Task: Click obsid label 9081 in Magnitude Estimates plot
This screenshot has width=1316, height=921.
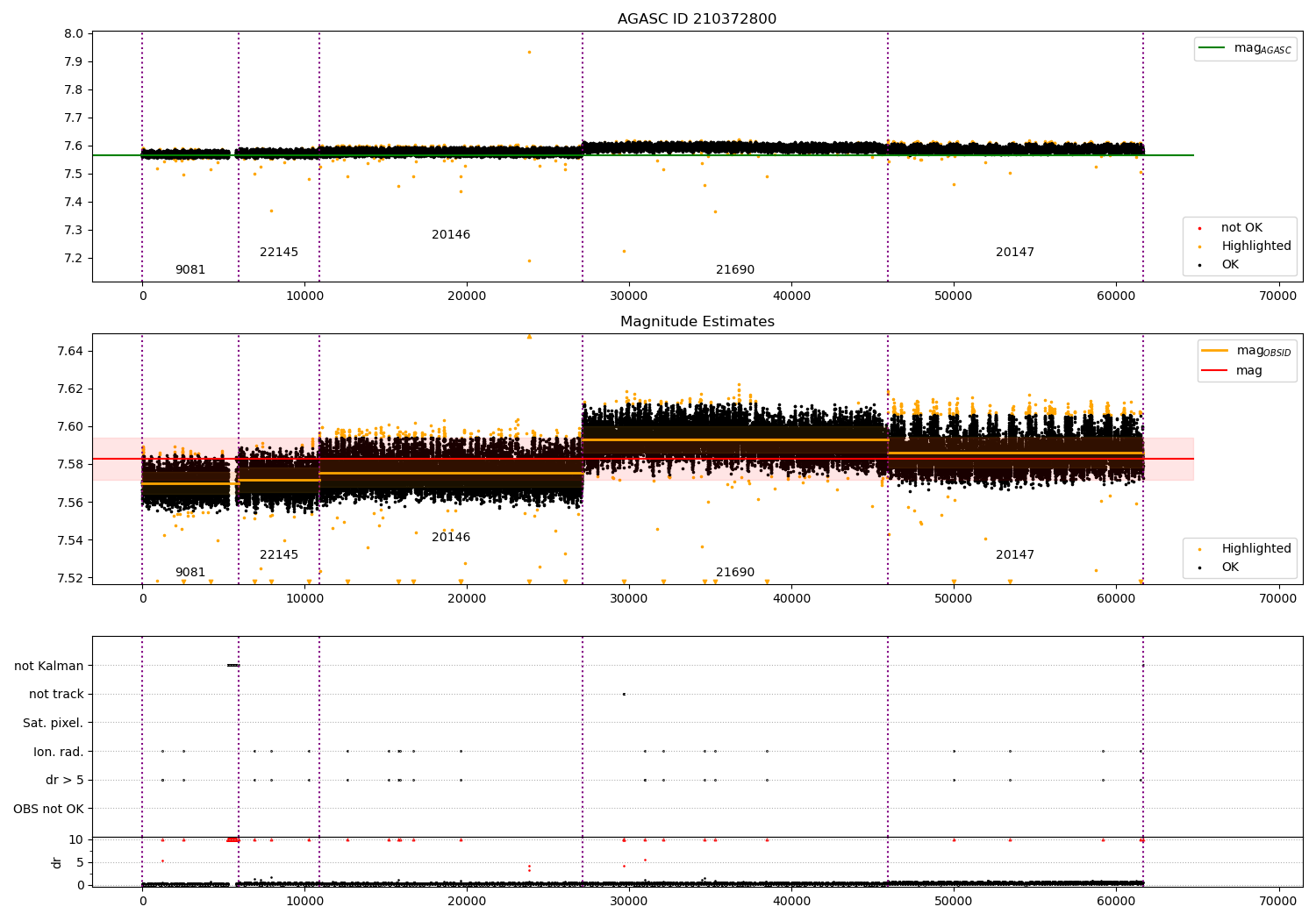Action: pos(190,573)
